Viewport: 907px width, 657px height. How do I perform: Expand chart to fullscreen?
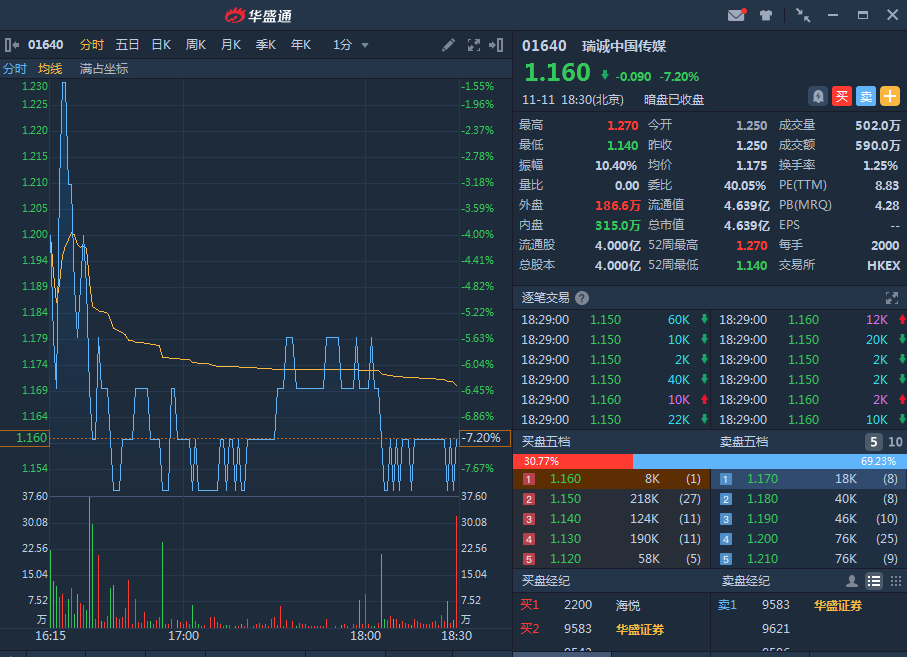click(x=474, y=45)
